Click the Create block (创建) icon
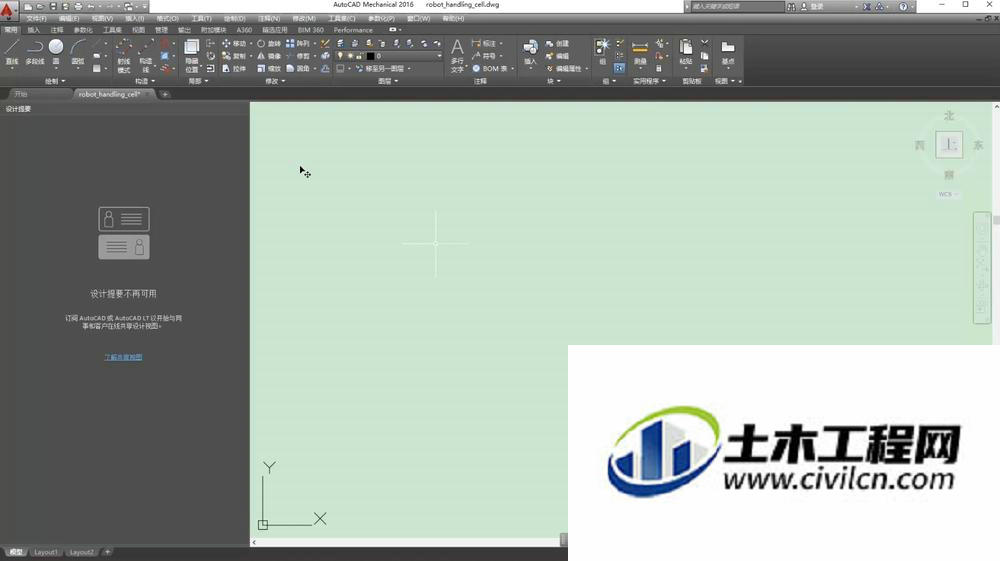Viewport: 1000px width, 561px height. [557, 43]
